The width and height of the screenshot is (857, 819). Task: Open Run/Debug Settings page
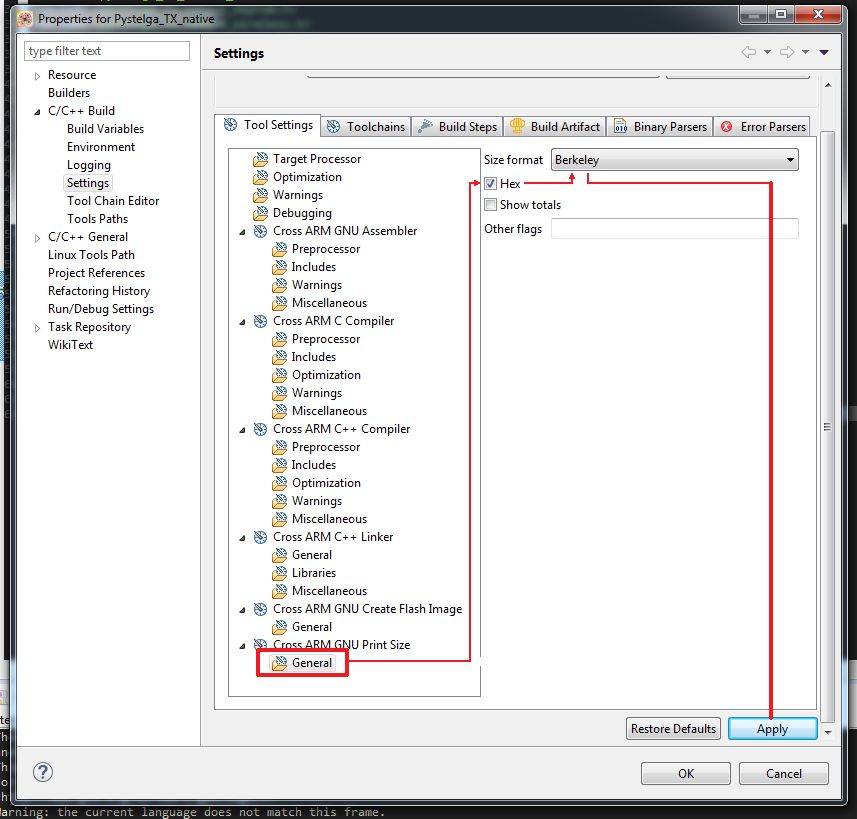click(101, 309)
